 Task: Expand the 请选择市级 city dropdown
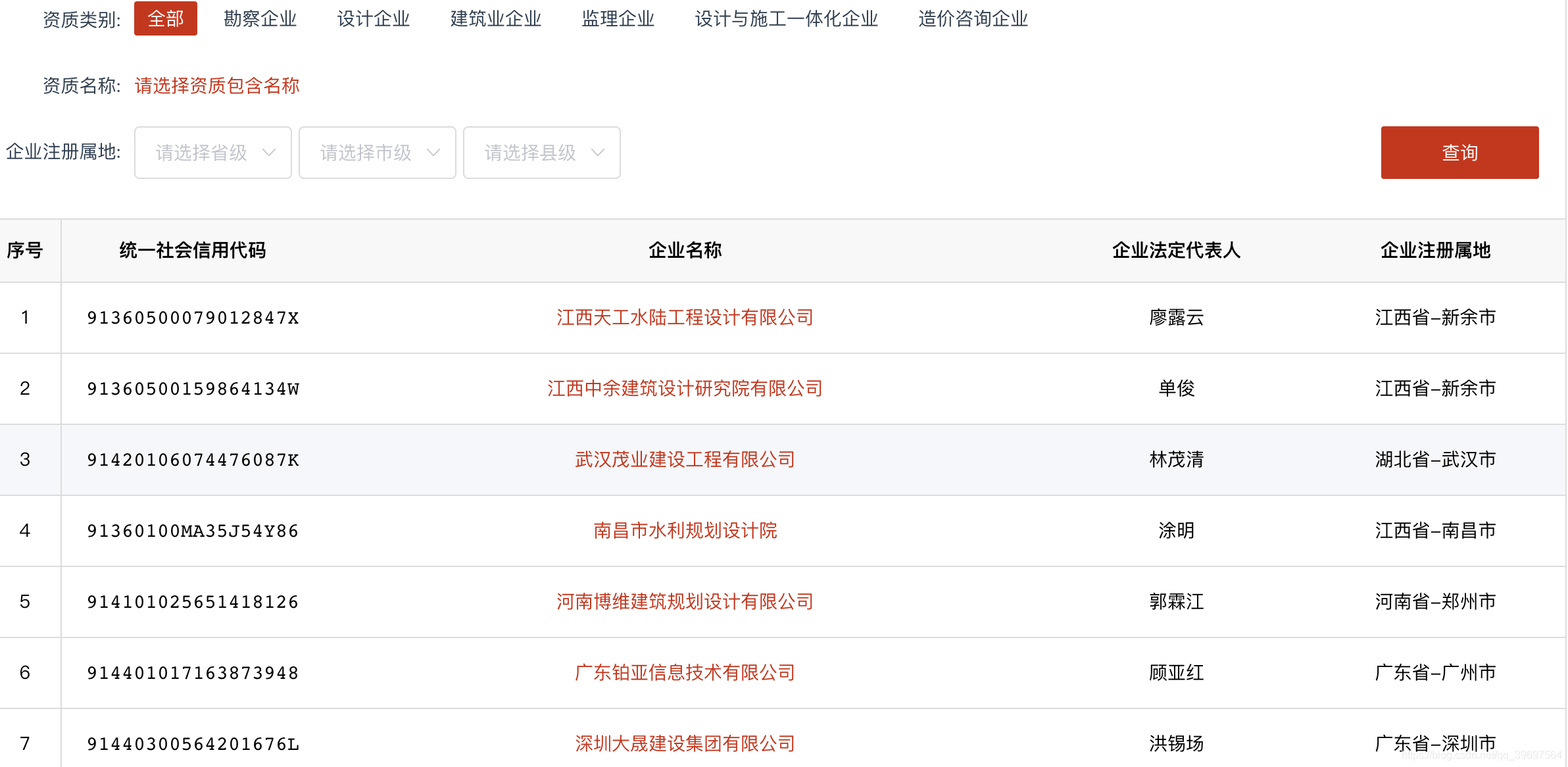tap(377, 153)
